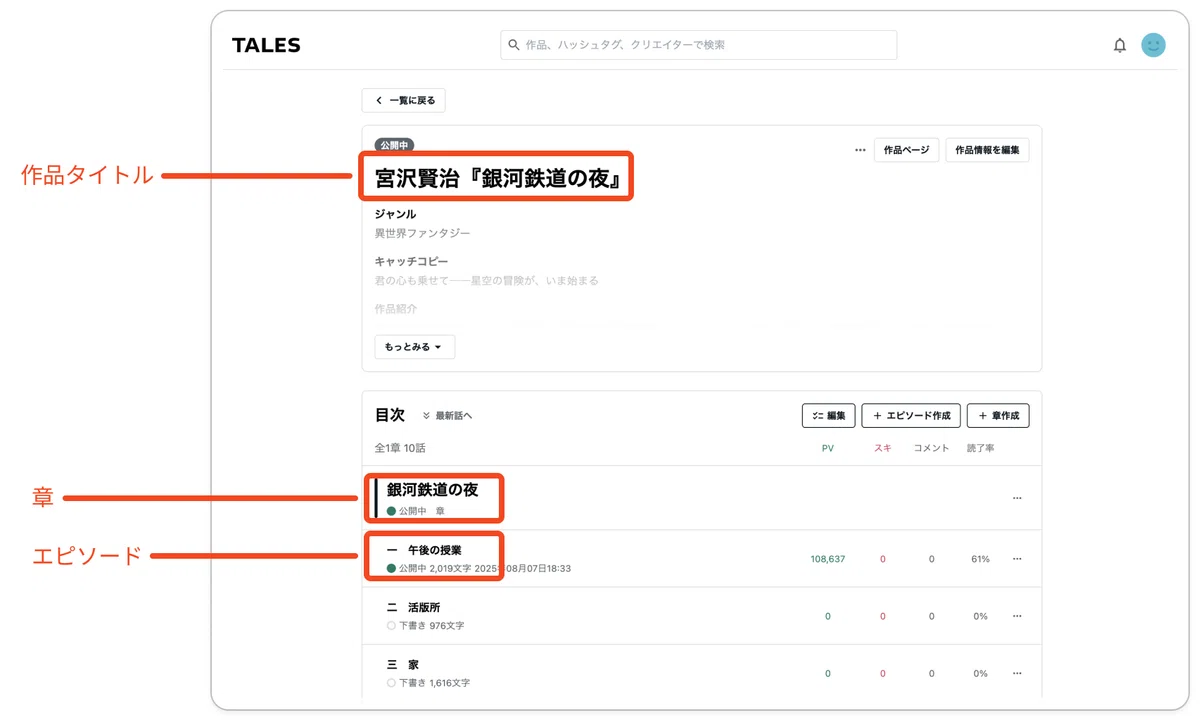Open three-dot menu for 午後の授業 episode

point(1017,559)
